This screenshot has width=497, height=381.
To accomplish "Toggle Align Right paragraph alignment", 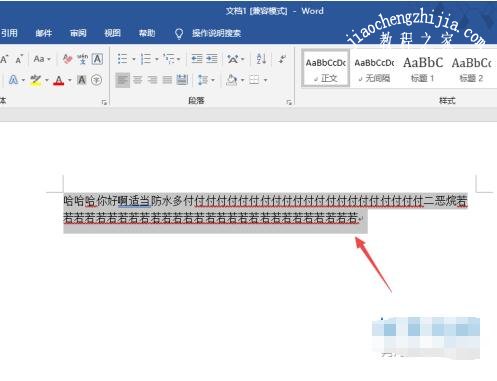I will [x=152, y=80].
